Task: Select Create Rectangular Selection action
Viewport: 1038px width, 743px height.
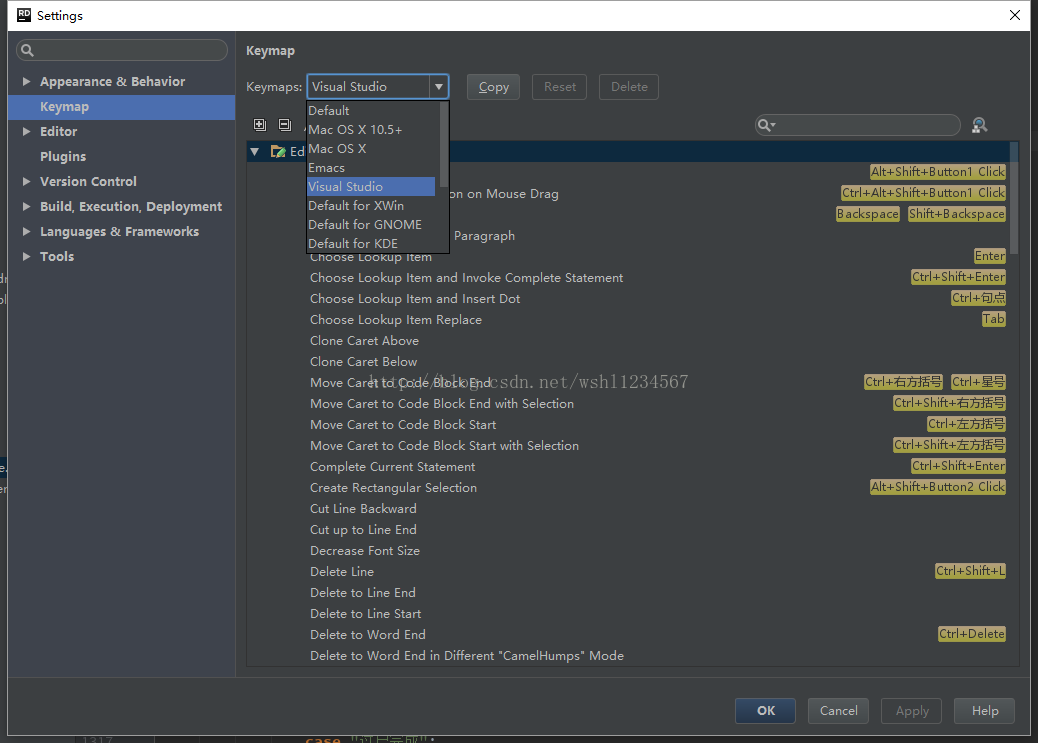Action: point(393,488)
